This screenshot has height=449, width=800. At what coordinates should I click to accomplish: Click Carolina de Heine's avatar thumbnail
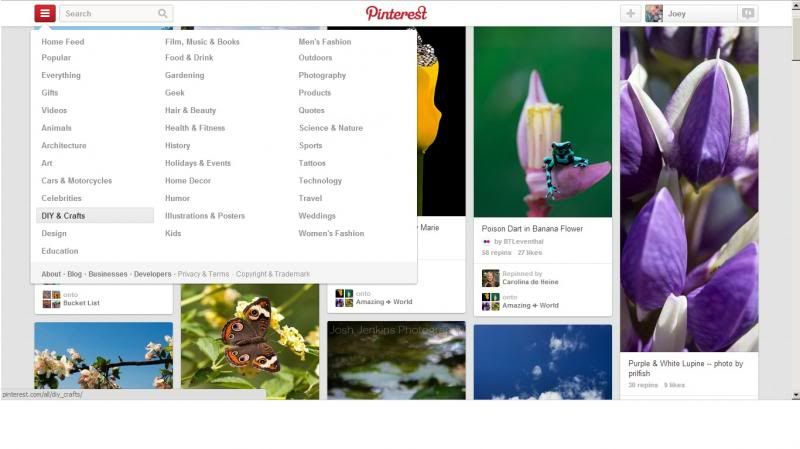coord(490,278)
